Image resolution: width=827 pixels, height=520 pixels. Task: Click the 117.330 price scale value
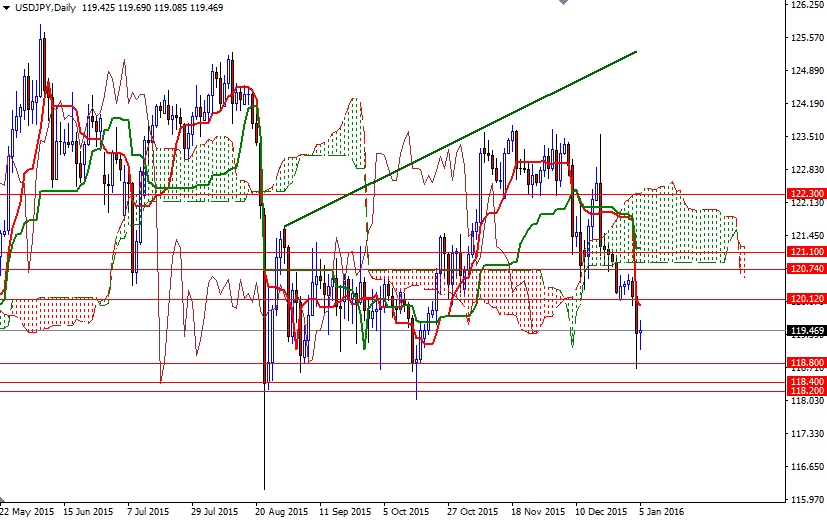coord(807,434)
